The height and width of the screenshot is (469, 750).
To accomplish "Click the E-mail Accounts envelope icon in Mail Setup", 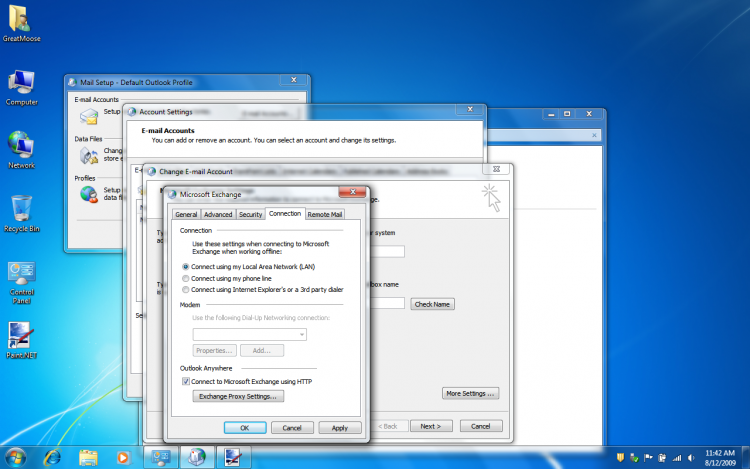I will tap(88, 116).
